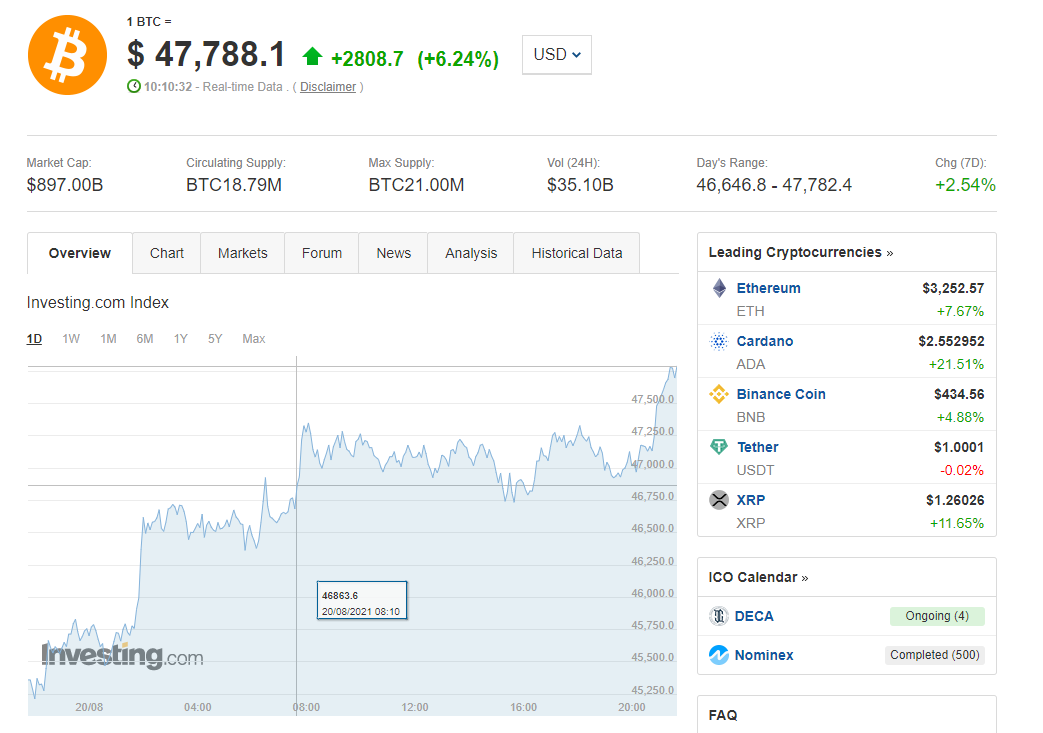Click the DECA ICO icon
The image size is (1043, 733).
(718, 616)
